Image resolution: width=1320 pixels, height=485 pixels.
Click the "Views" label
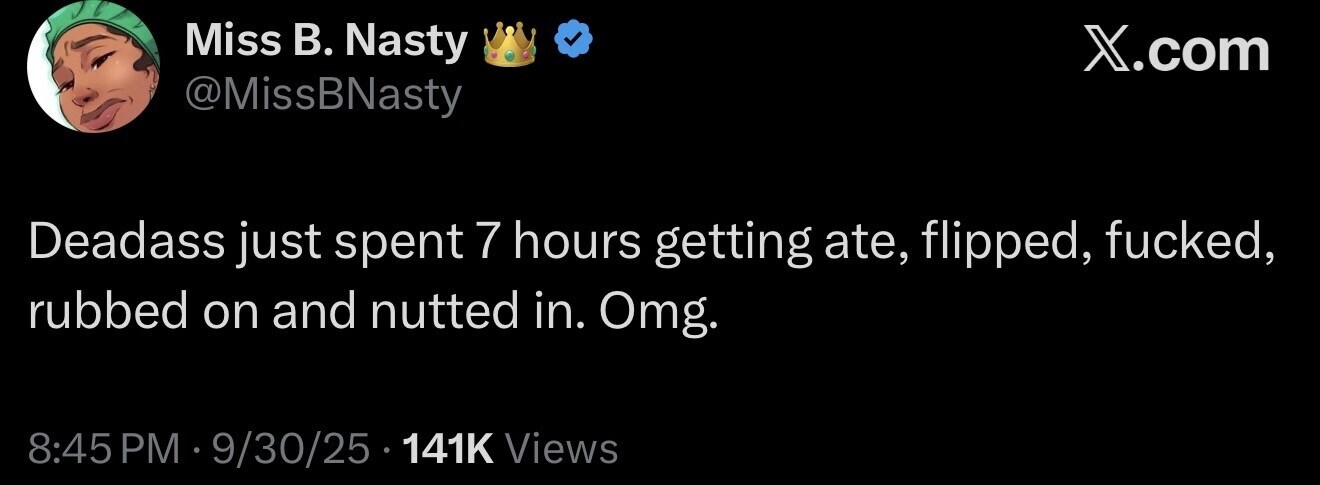coord(562,449)
